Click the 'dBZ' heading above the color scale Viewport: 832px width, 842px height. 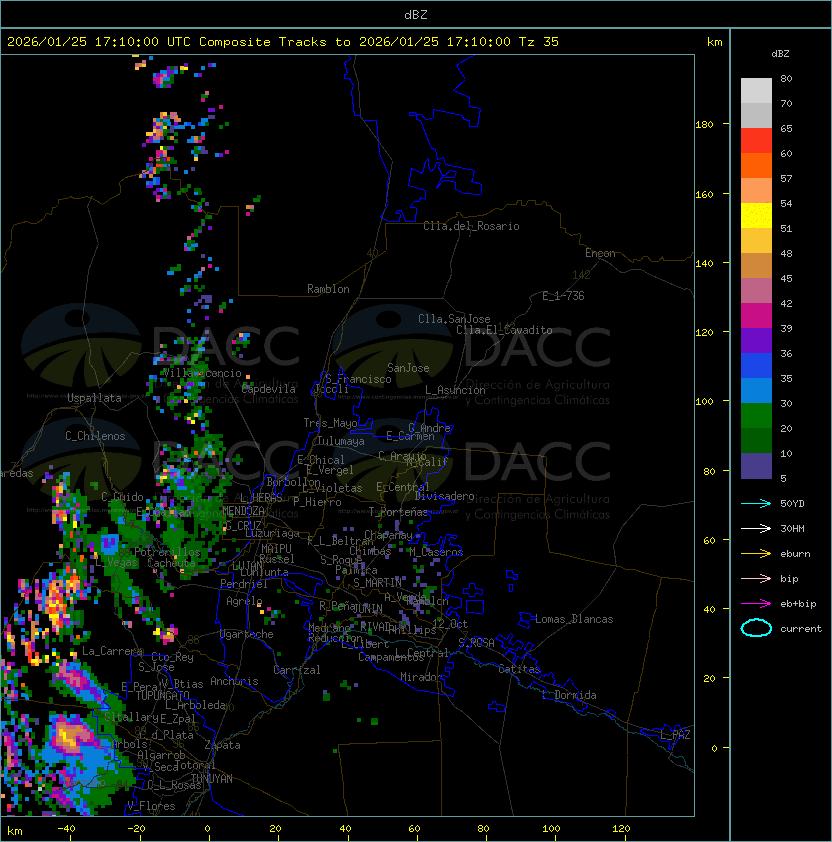pos(780,54)
